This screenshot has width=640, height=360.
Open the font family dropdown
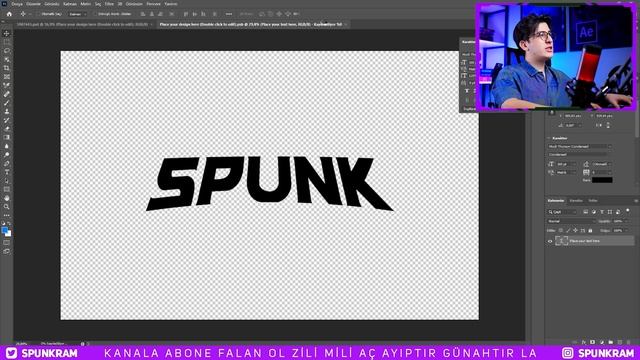(x=580, y=147)
